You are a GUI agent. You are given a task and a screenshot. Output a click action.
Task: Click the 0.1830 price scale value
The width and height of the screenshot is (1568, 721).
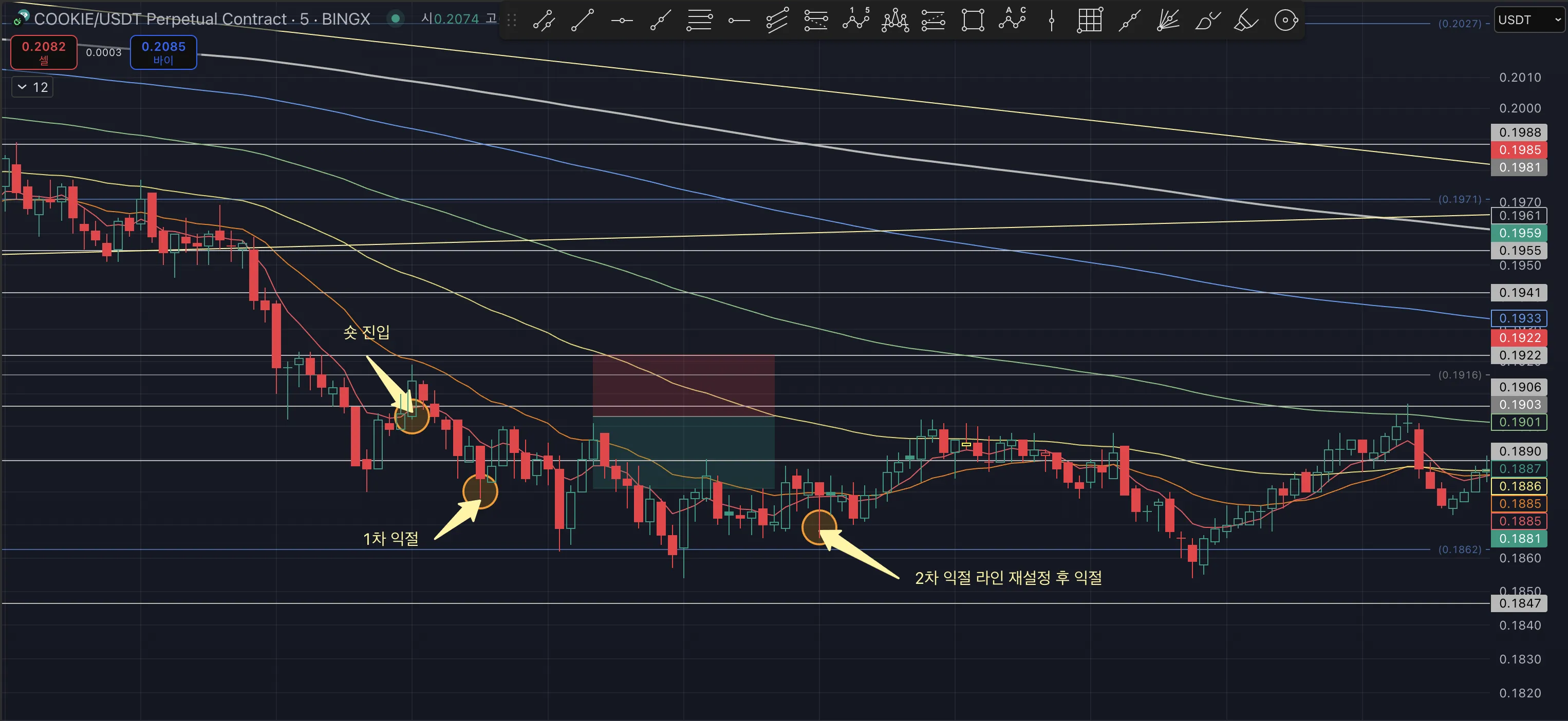coord(1520,659)
